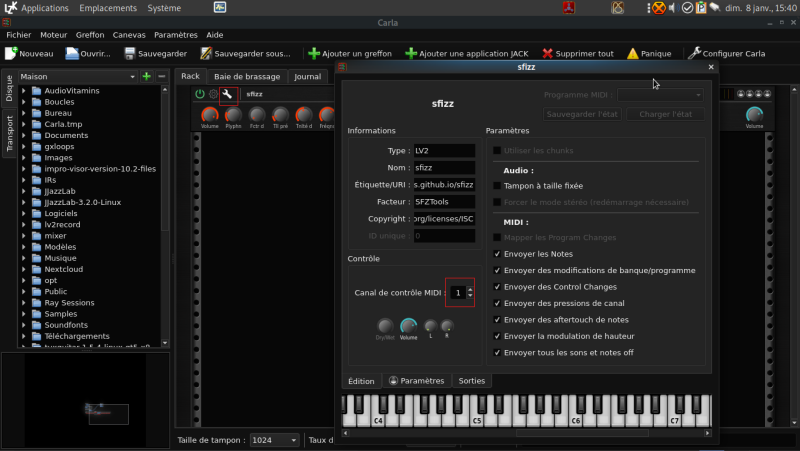Open the Canevas menu
Viewport: 800px width, 451px height.
point(129,35)
